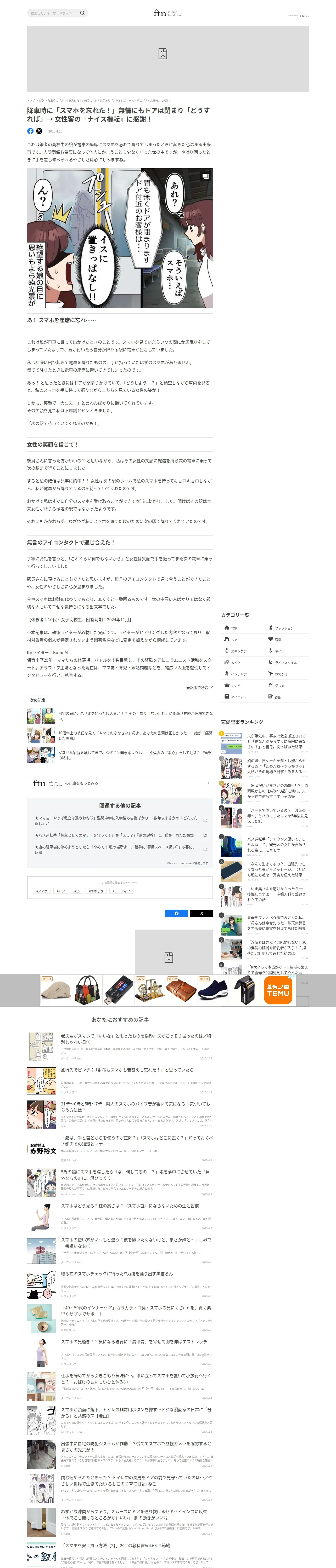The image size is (336, 1568).
Task: Open next article about 幸せな家庭を壊してまで
Action: click(120, 755)
